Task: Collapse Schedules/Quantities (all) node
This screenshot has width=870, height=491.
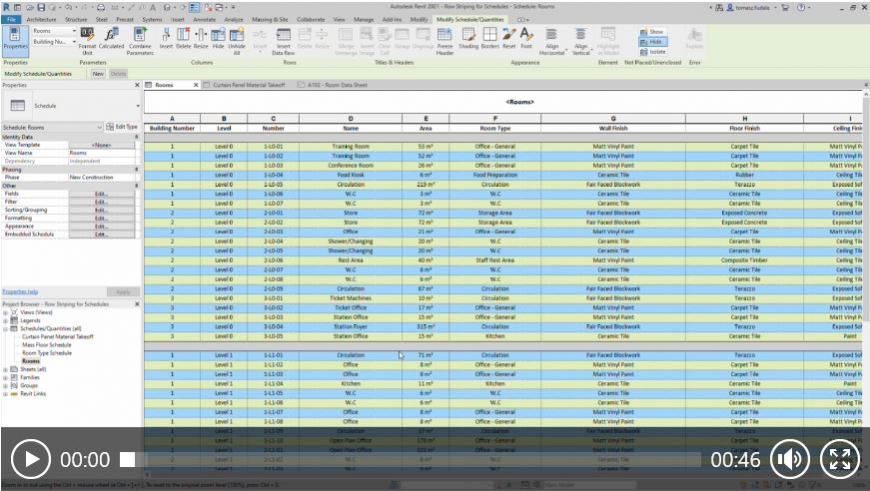Action: [x=6, y=328]
